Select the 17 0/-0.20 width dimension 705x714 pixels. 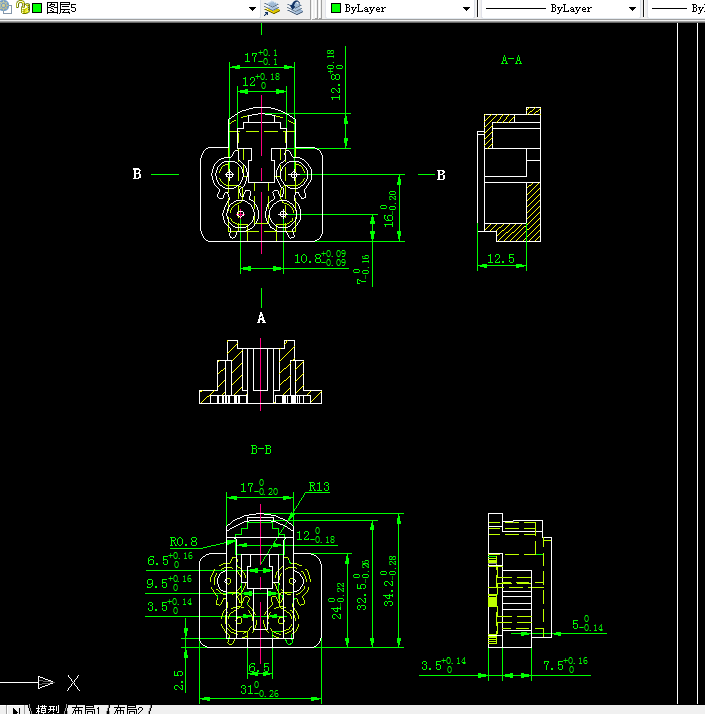259,487
